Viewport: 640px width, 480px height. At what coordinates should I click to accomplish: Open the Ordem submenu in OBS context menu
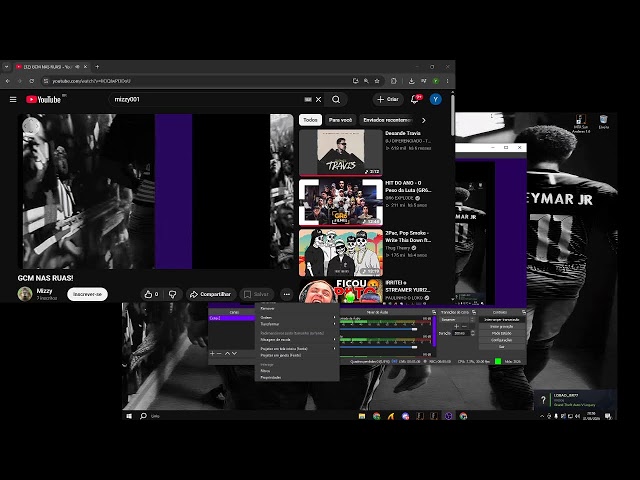coord(297,317)
